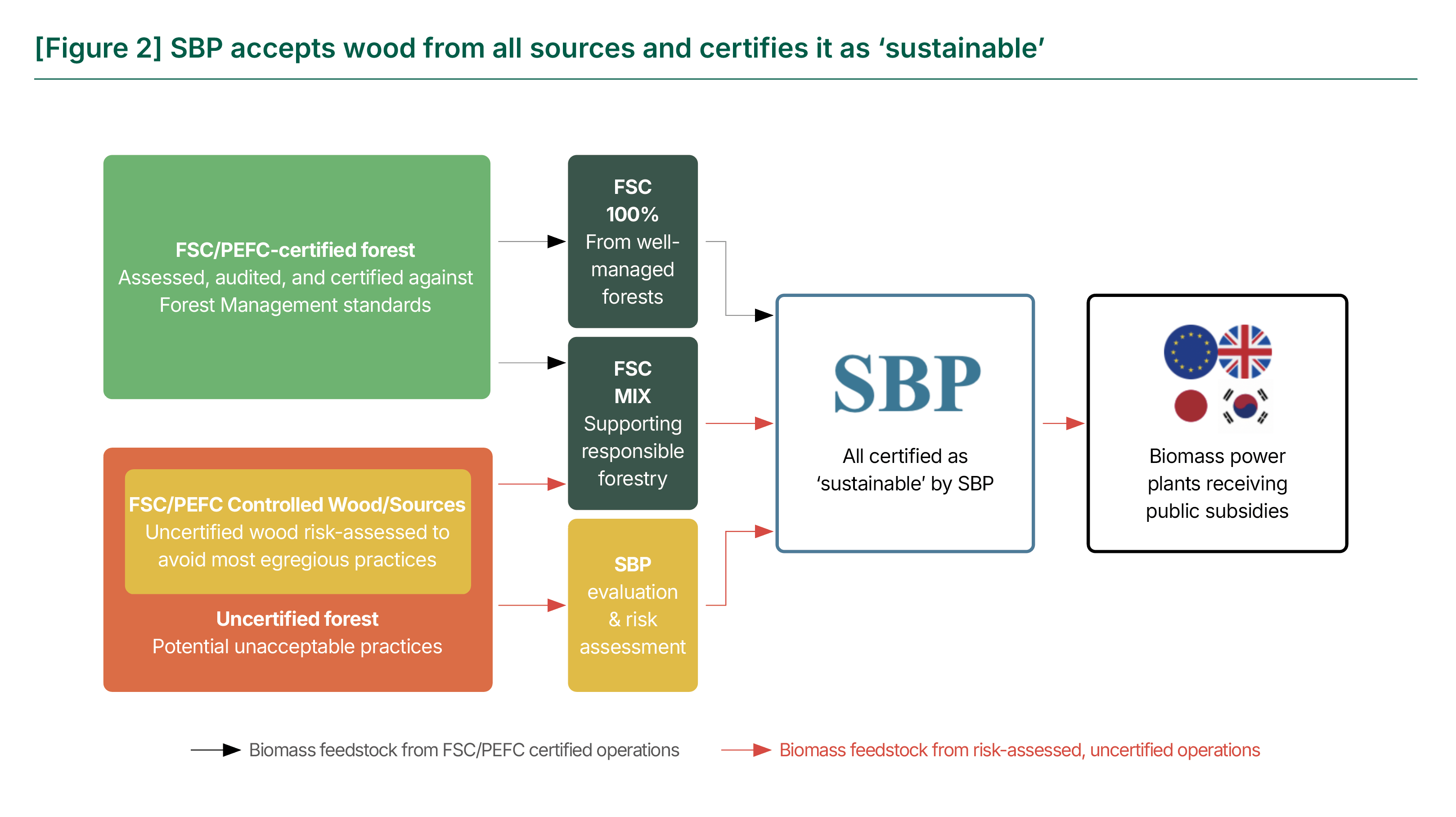The height and width of the screenshot is (817, 1456).
Task: Click the South Korea flag icon
Action: 1245,406
